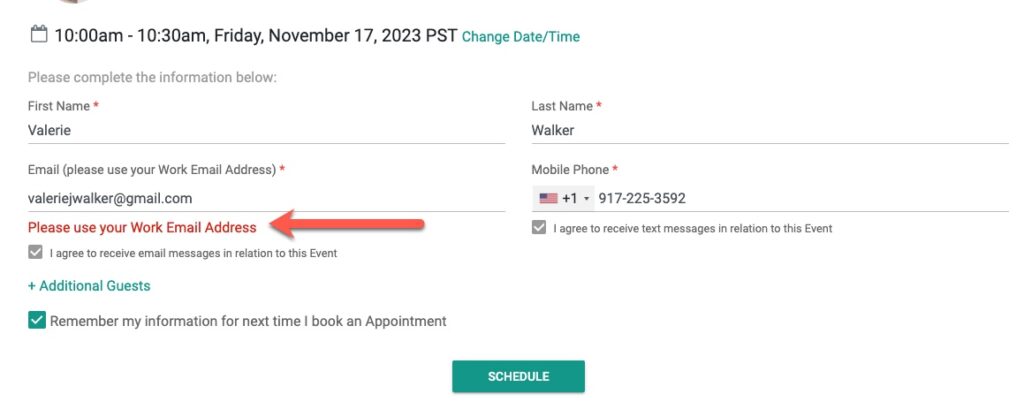The height and width of the screenshot is (417, 1024).
Task: Click the Remember my information label text
Action: pyautogui.click(x=248, y=321)
